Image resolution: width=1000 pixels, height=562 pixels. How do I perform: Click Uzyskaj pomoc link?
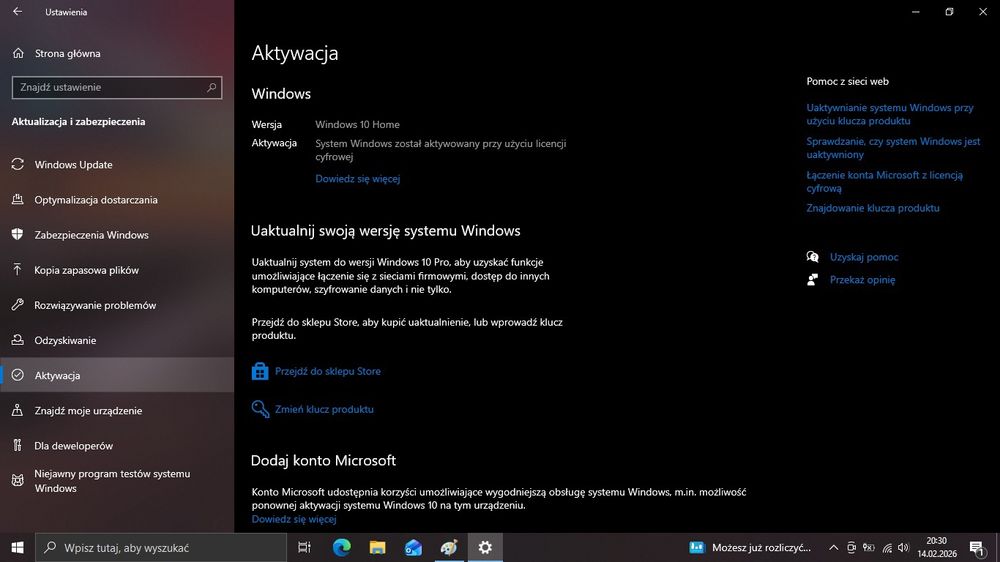pos(864,257)
